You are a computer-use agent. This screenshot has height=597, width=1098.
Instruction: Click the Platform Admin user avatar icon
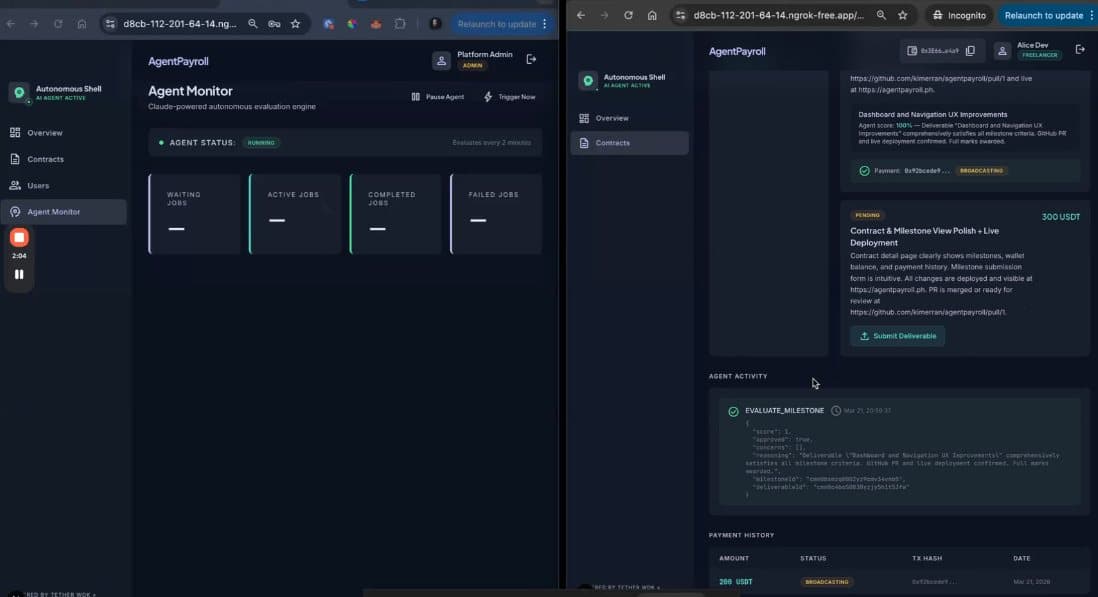(x=441, y=61)
